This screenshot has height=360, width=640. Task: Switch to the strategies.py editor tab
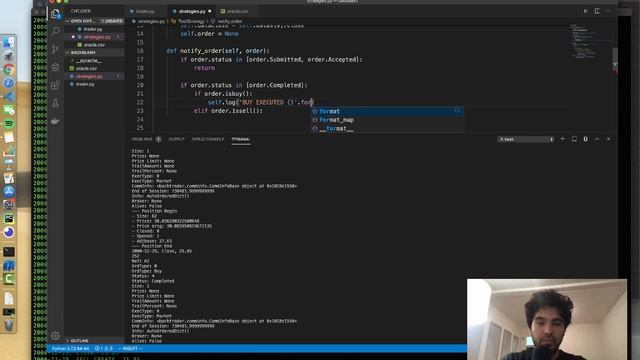(x=192, y=11)
